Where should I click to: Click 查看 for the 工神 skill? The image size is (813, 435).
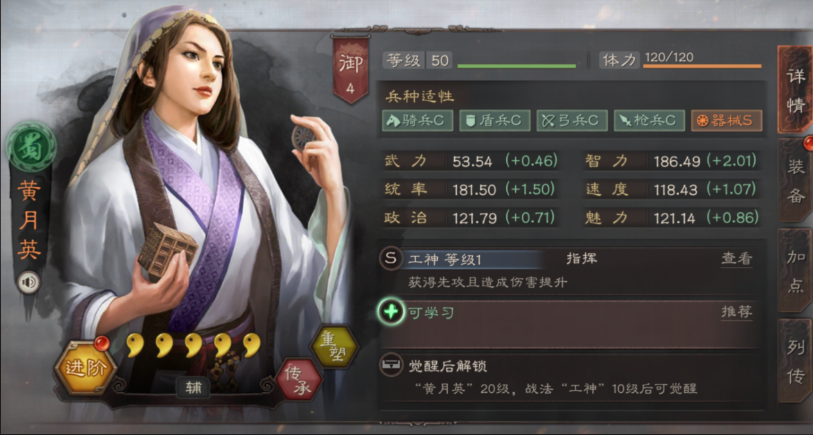click(736, 258)
